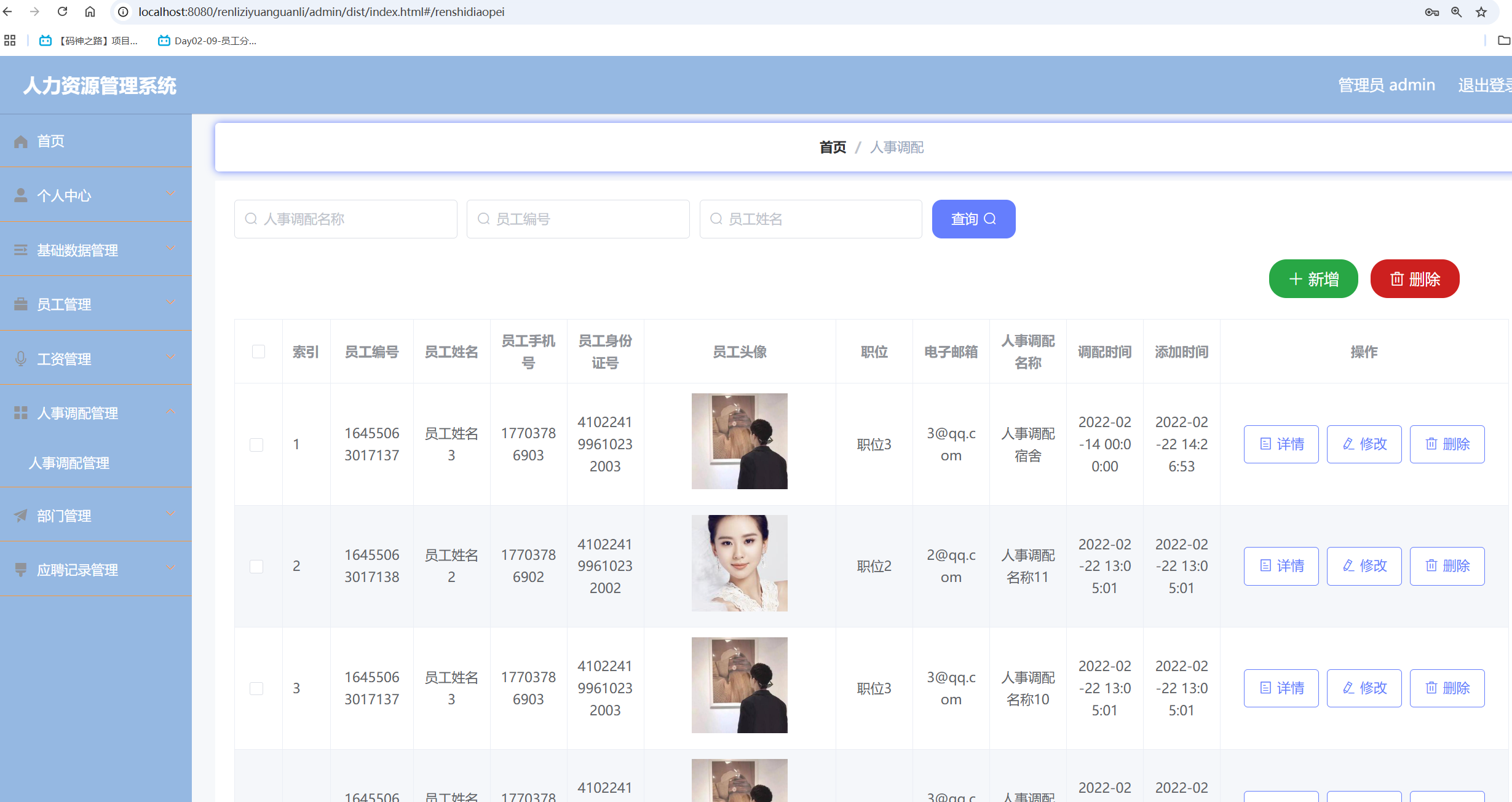Select the checkbox for row index 2
This screenshot has height=802, width=1512.
click(x=256, y=566)
